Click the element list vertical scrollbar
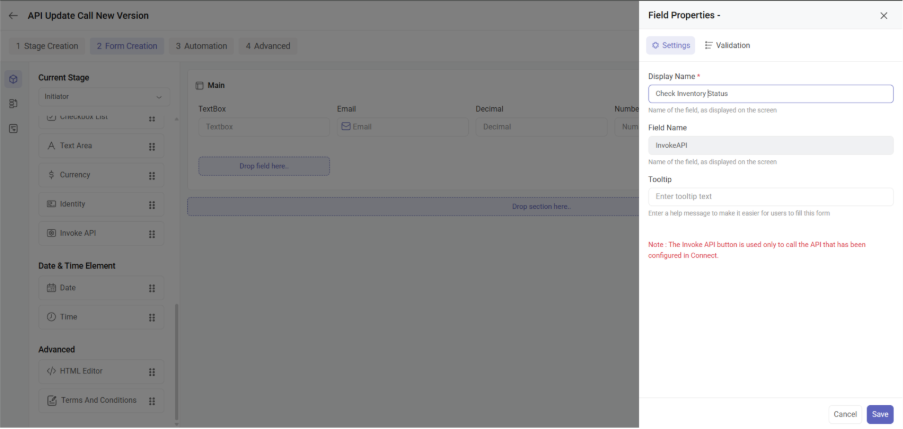This screenshot has height=429, width=903. 177,360
